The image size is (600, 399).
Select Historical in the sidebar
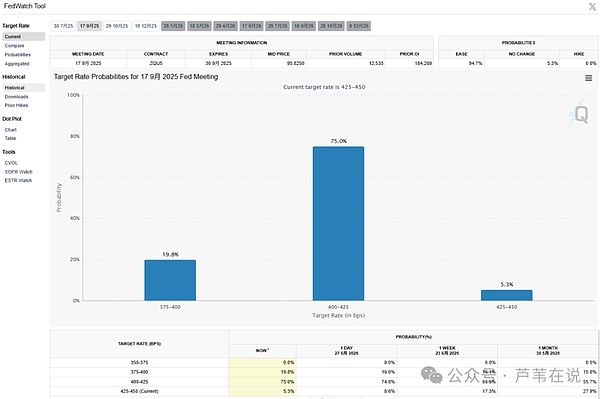tap(15, 88)
